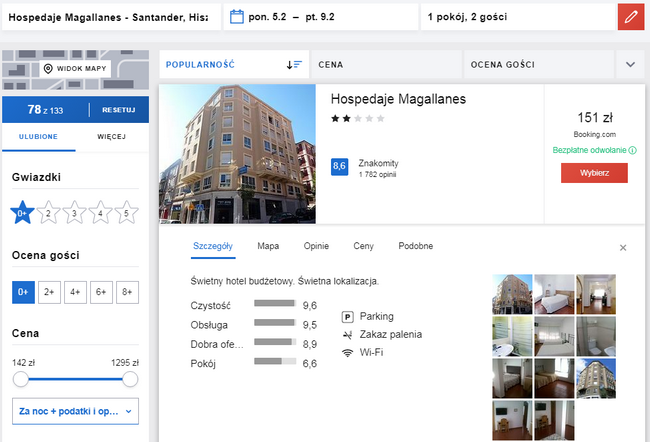This screenshot has height=442, width=650.
Task: Click the Booking.com provider label
Action: pyautogui.click(x=594, y=134)
